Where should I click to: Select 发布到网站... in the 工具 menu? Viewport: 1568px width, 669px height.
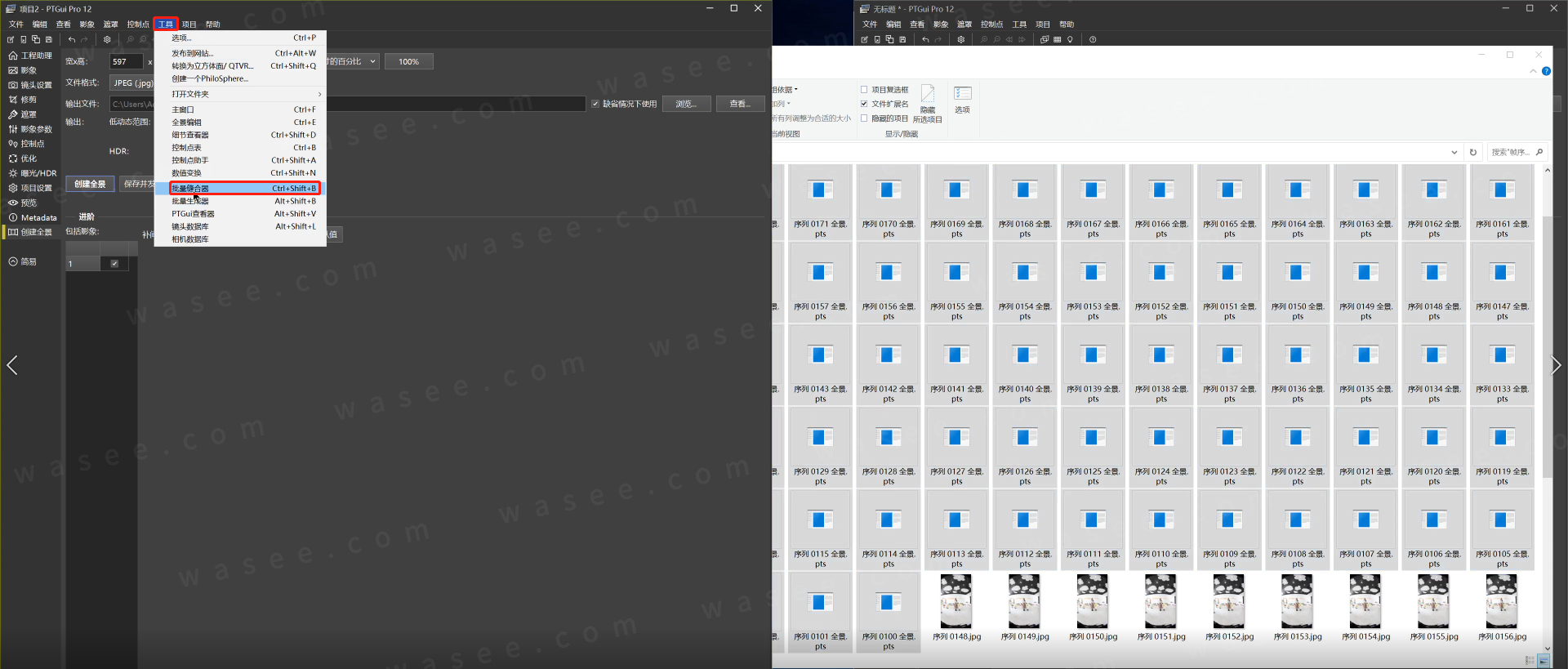coord(244,53)
